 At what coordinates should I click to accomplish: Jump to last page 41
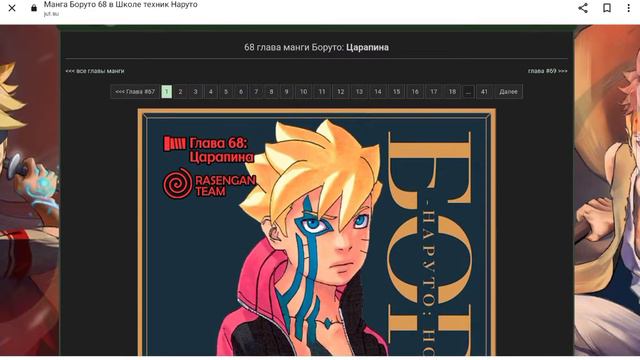coord(484,92)
